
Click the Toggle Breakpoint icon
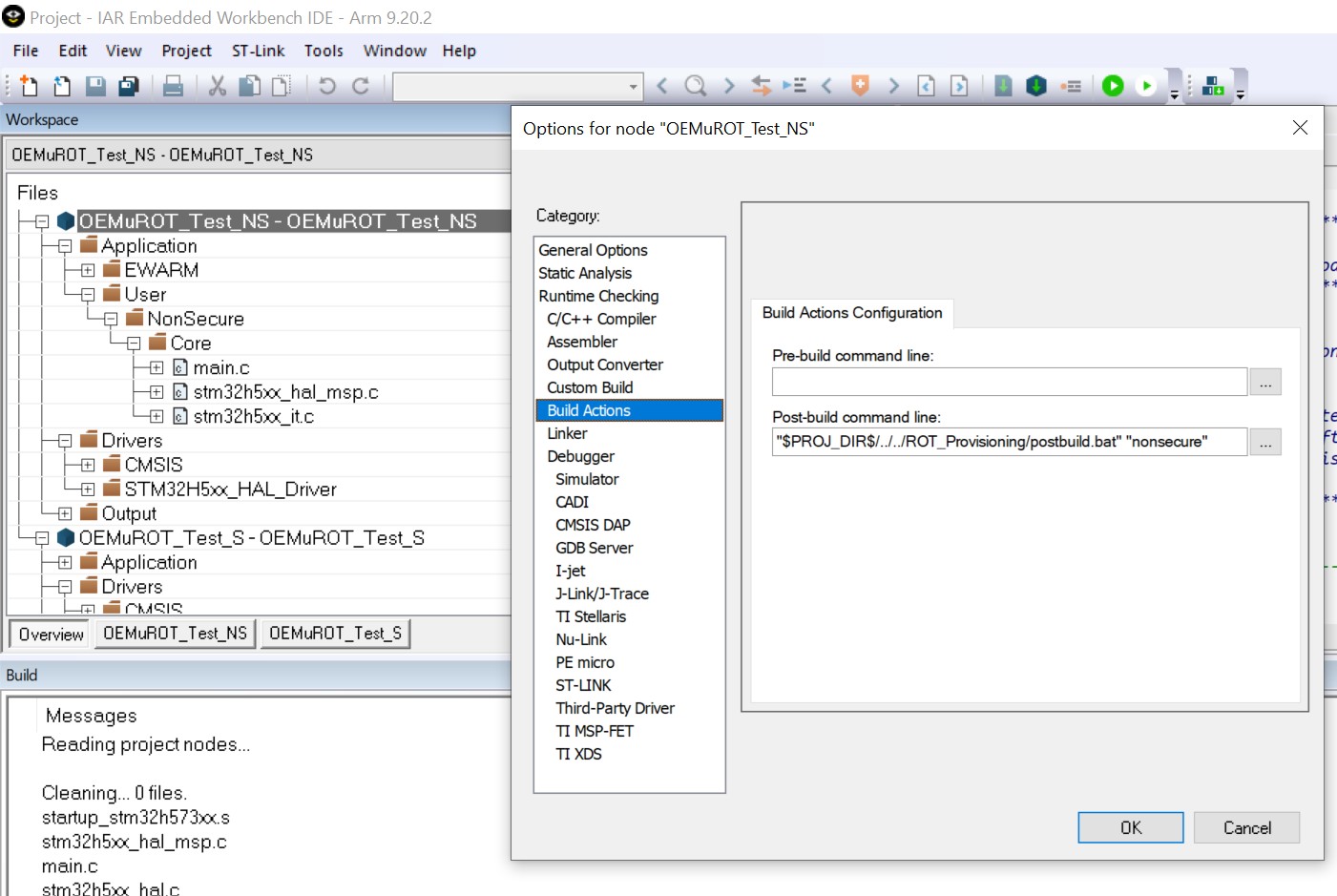point(1071,86)
